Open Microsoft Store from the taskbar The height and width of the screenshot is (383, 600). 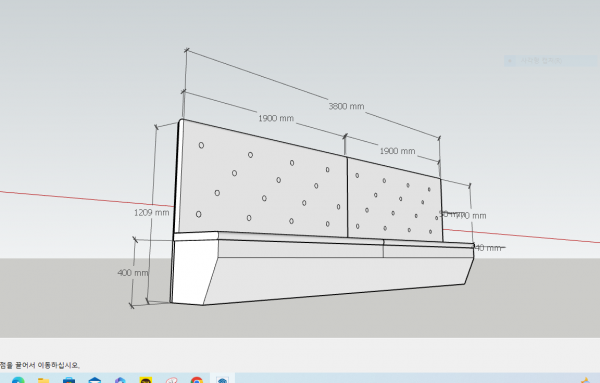pos(69,380)
